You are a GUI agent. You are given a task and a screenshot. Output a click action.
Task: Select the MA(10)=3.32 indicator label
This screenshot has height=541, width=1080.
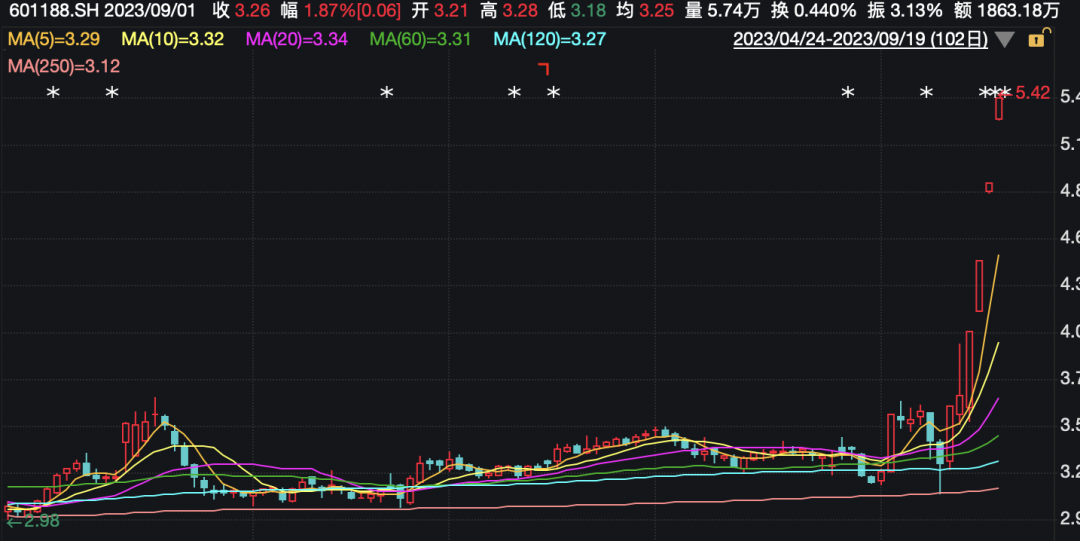click(x=172, y=39)
